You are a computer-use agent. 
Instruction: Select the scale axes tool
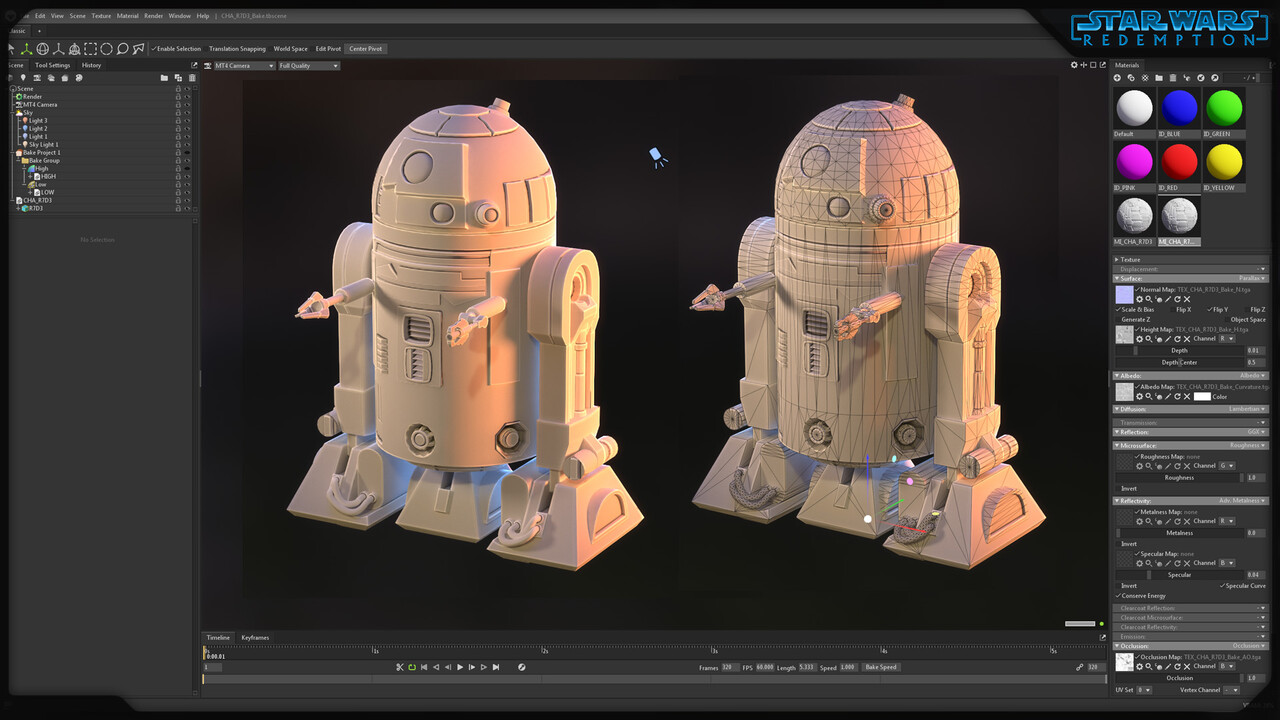[x=59, y=49]
